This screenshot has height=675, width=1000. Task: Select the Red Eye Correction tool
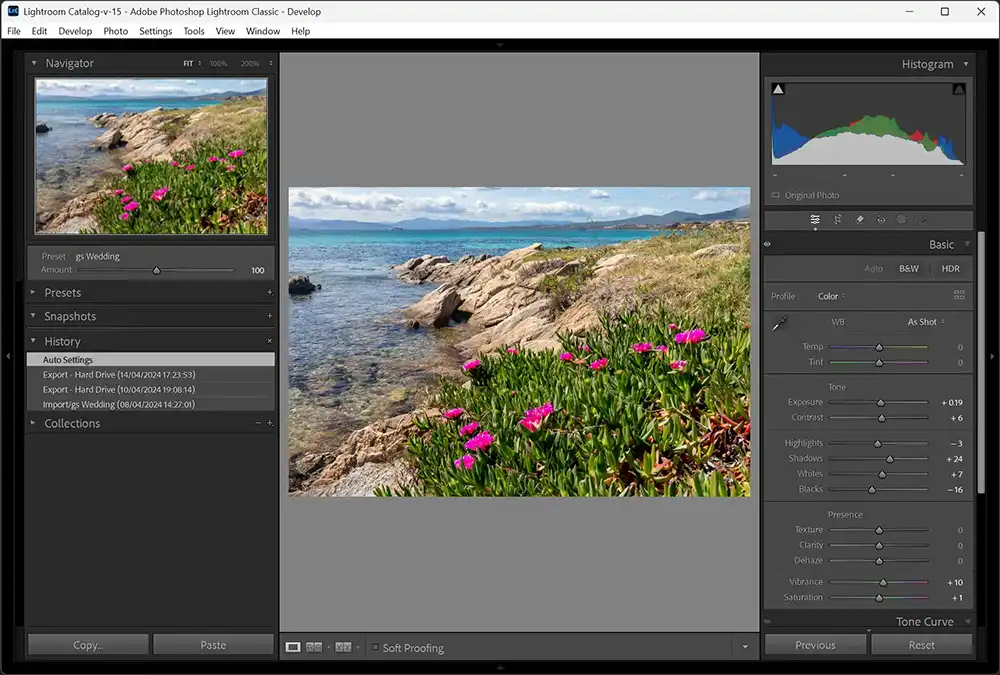click(880, 219)
